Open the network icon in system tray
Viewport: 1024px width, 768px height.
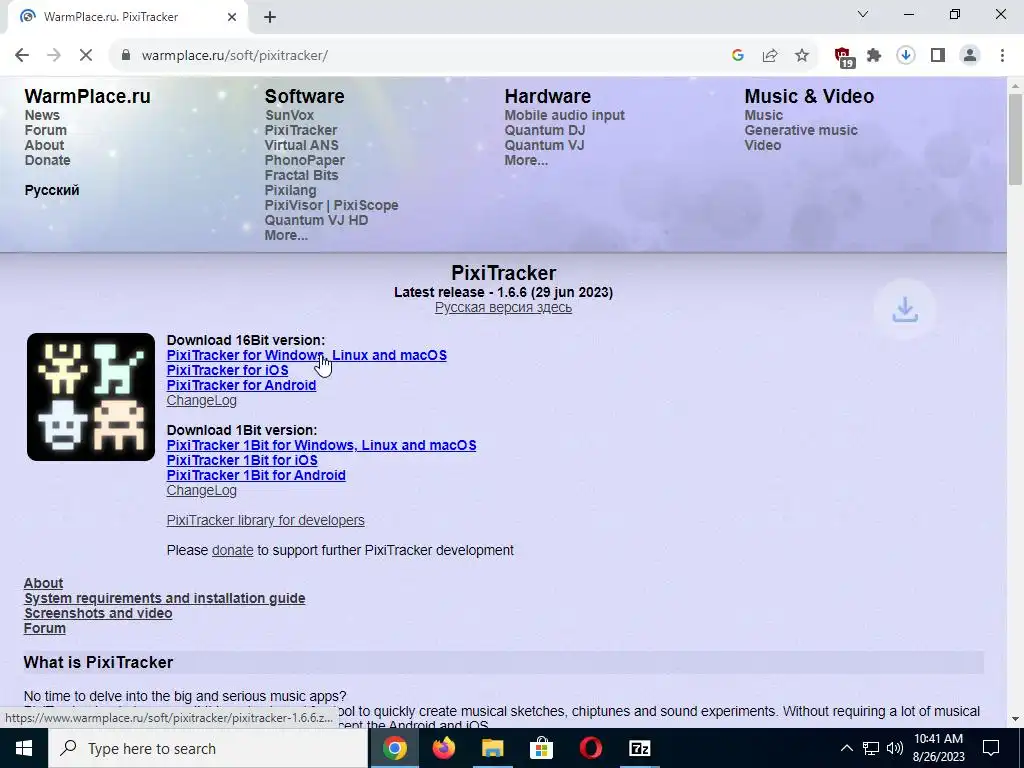click(871, 748)
